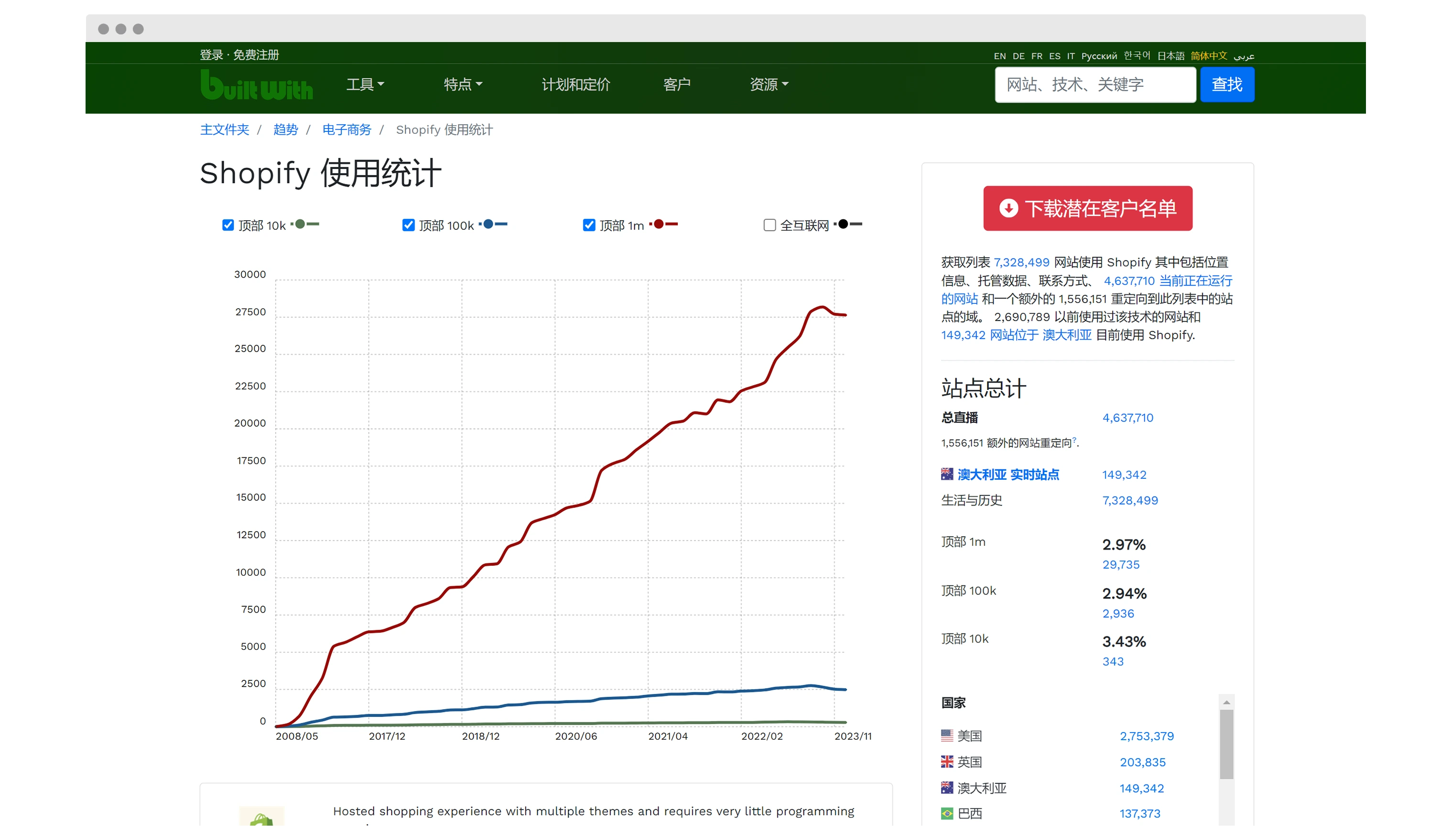
Task: Open the 特点 dropdown menu
Action: 463,85
